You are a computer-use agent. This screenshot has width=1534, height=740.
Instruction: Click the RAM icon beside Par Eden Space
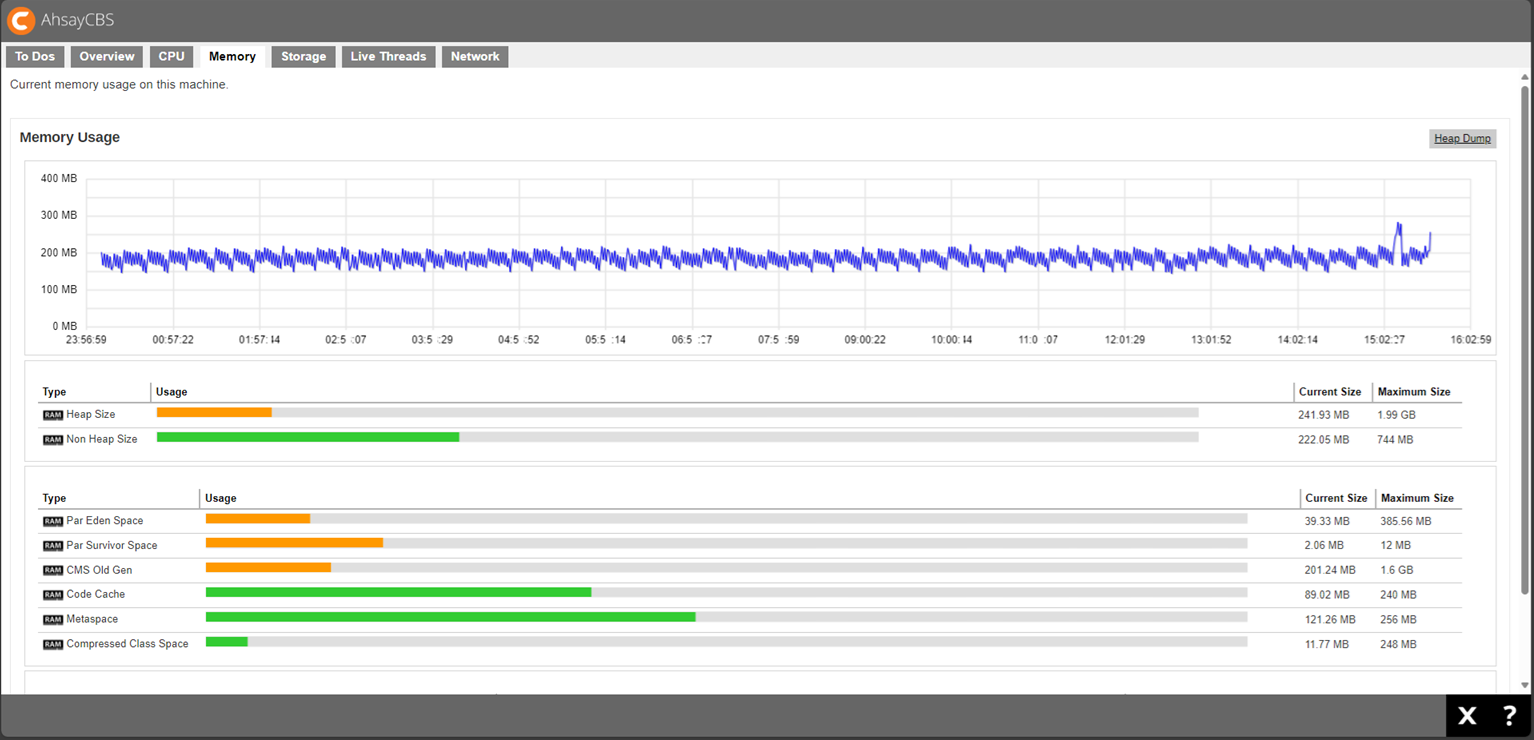coord(52,521)
